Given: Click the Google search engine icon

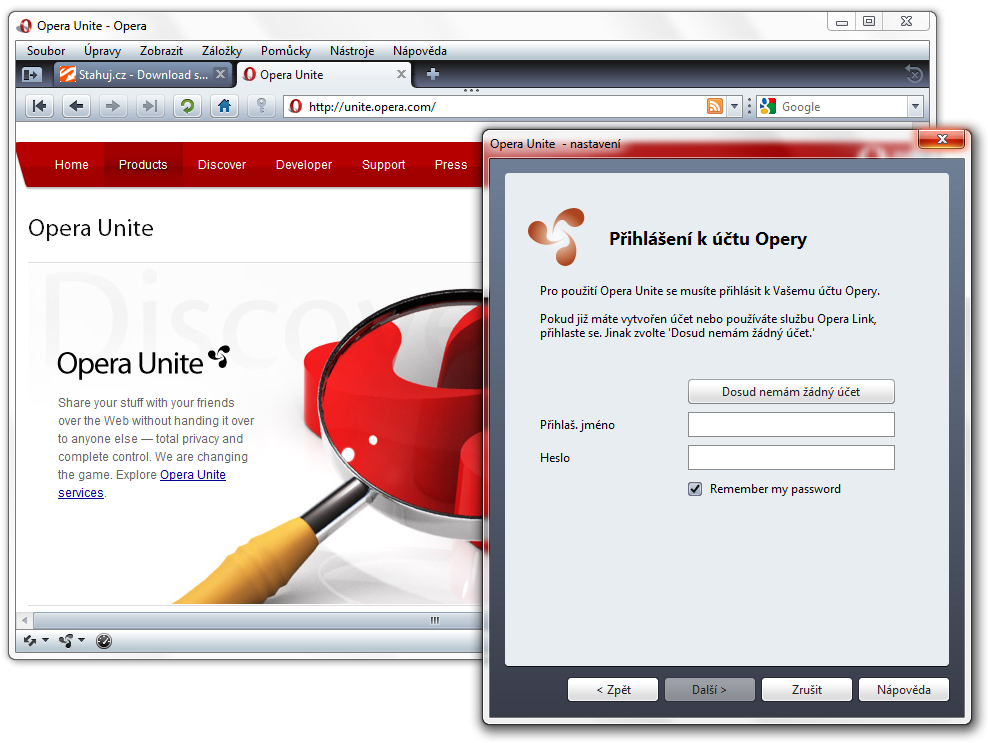Looking at the screenshot, I should 767,107.
